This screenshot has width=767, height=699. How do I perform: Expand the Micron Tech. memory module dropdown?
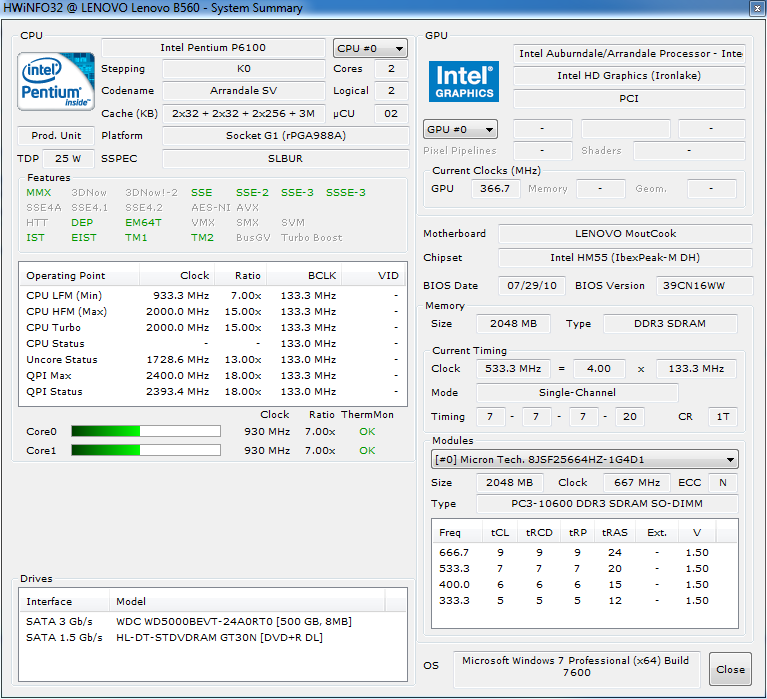point(585,459)
